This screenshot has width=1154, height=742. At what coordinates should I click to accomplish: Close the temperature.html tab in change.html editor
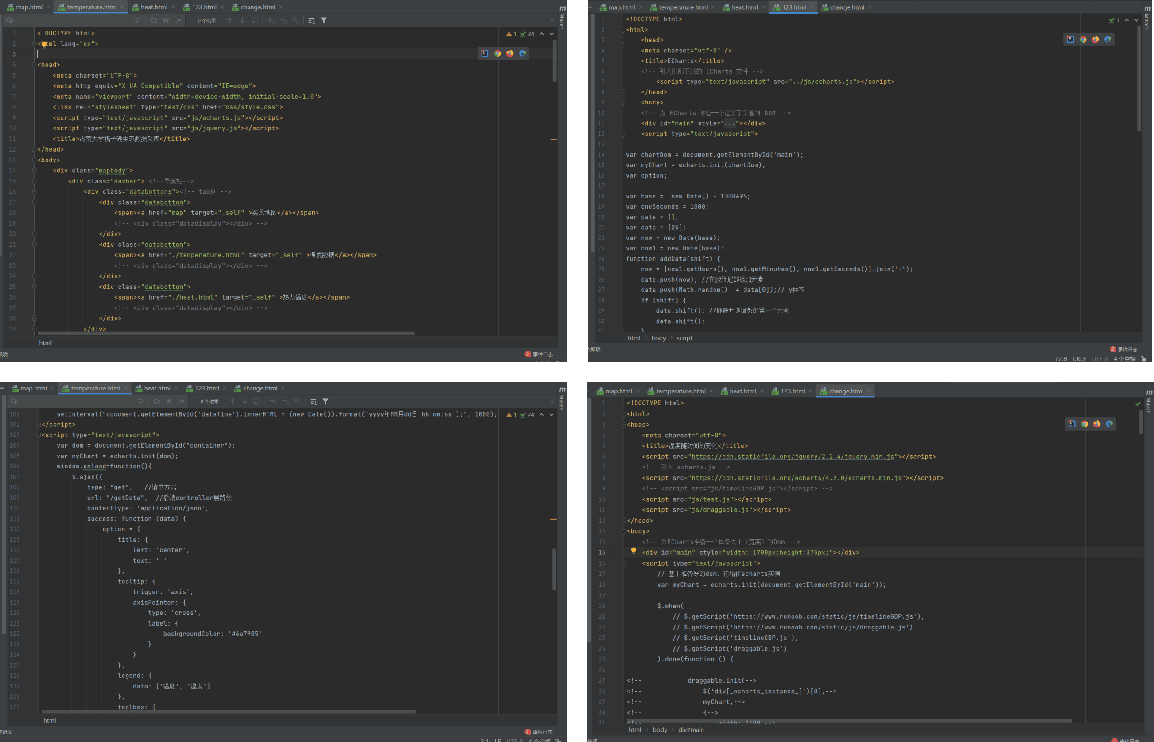click(711, 391)
